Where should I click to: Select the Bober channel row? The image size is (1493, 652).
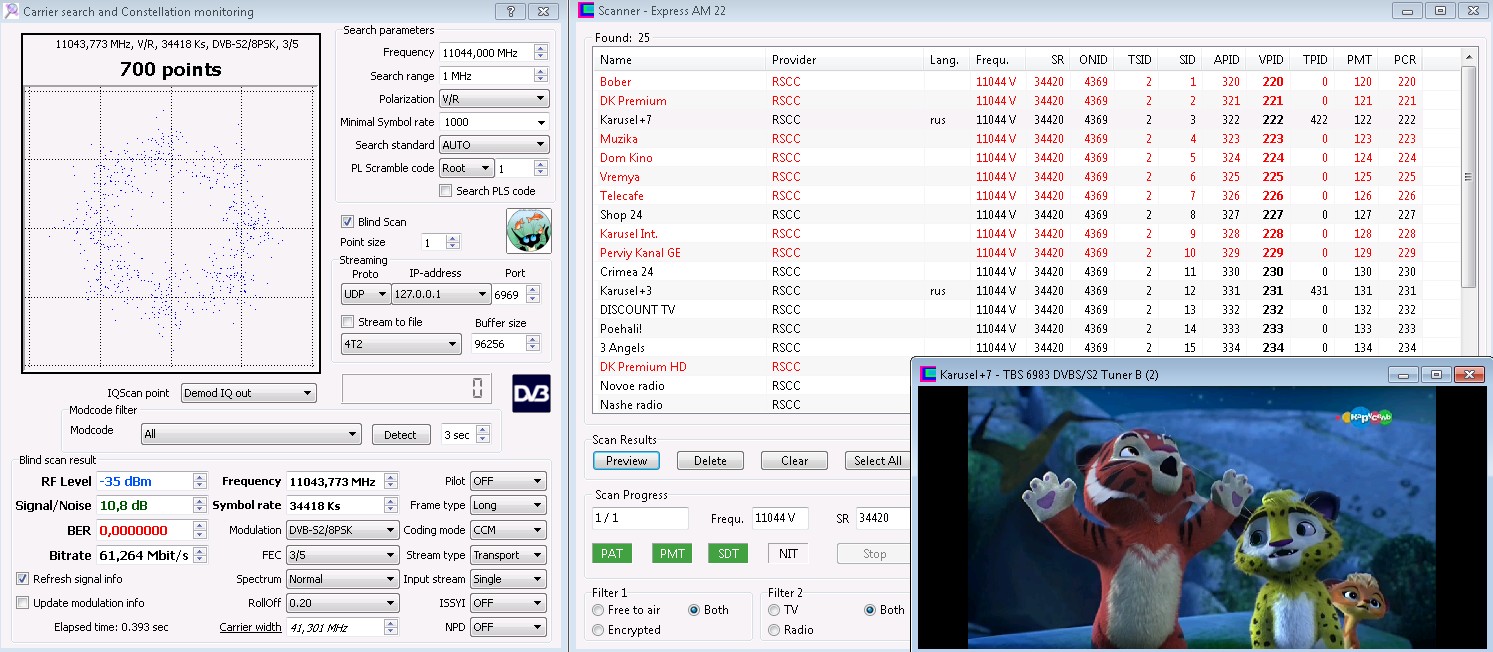1026,82
